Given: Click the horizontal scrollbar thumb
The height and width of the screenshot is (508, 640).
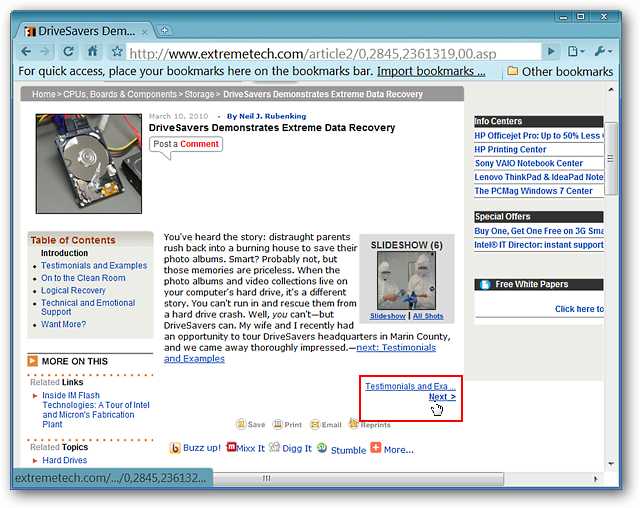Looking at the screenshot, I should click(358, 478).
